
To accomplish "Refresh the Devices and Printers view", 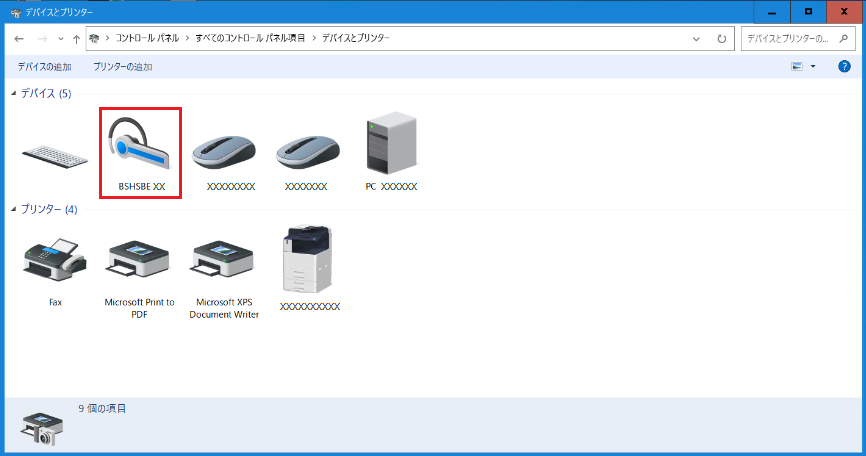I will tap(721, 39).
